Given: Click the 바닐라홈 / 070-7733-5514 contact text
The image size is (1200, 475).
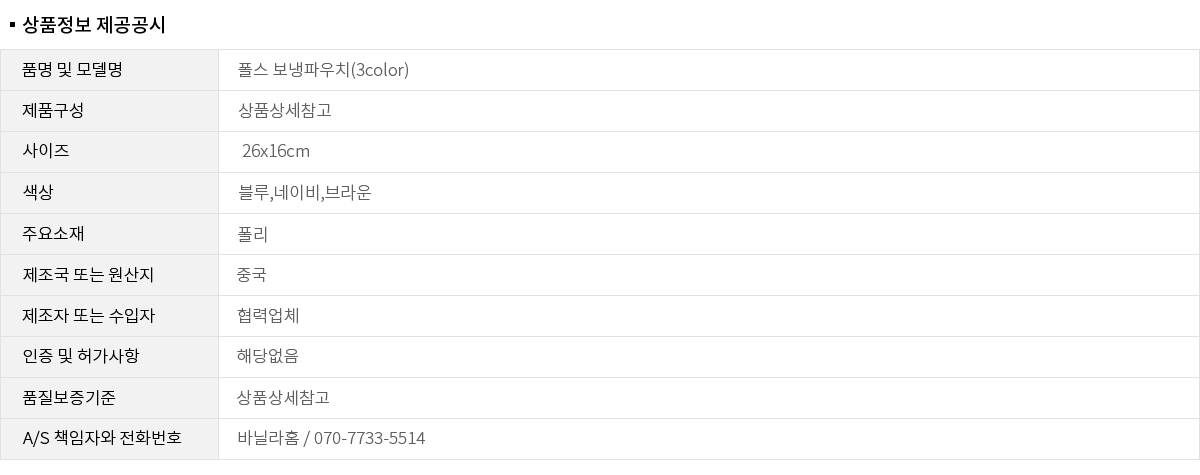Looking at the screenshot, I should 331,439.
